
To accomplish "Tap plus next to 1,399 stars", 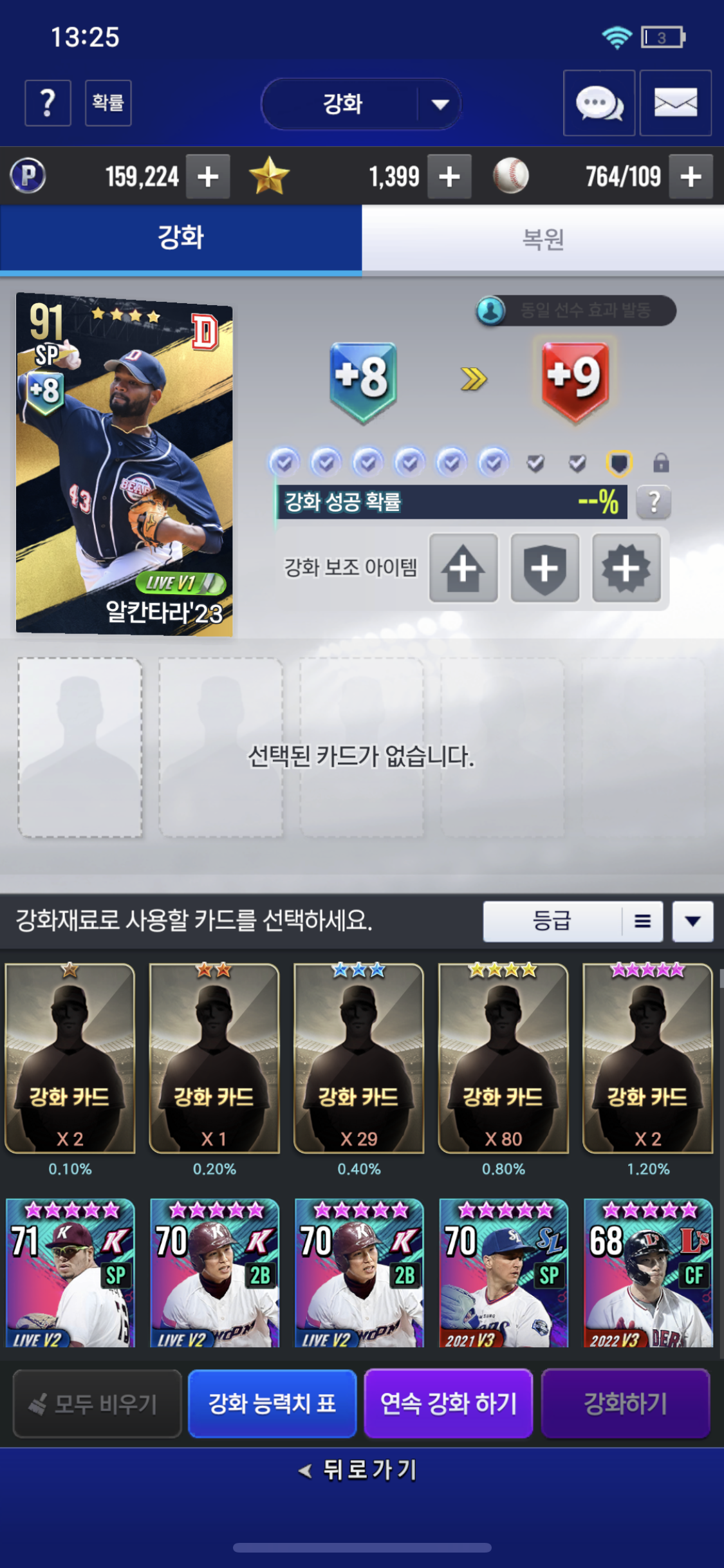I will click(450, 176).
